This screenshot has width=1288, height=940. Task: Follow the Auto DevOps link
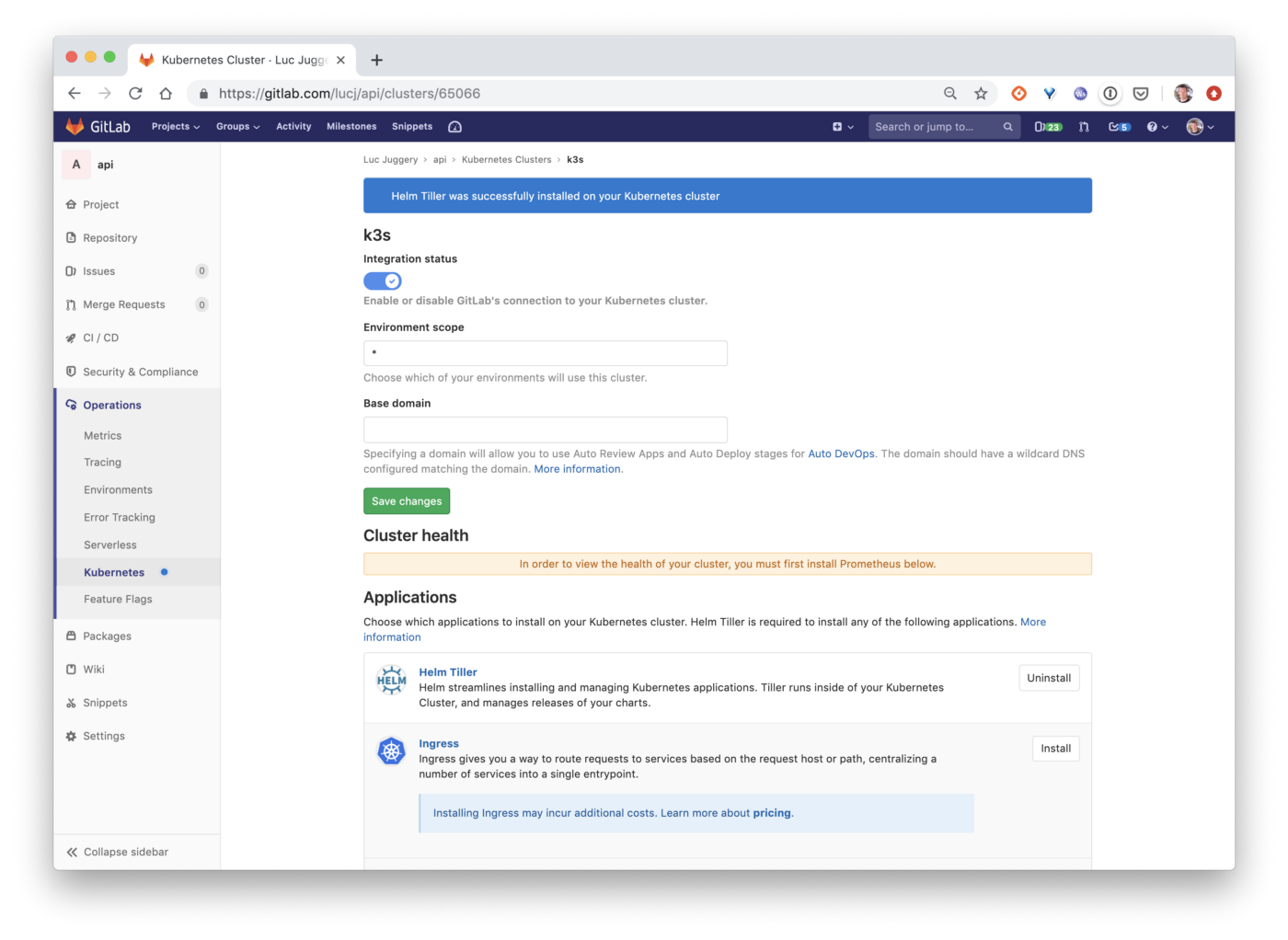coord(841,453)
